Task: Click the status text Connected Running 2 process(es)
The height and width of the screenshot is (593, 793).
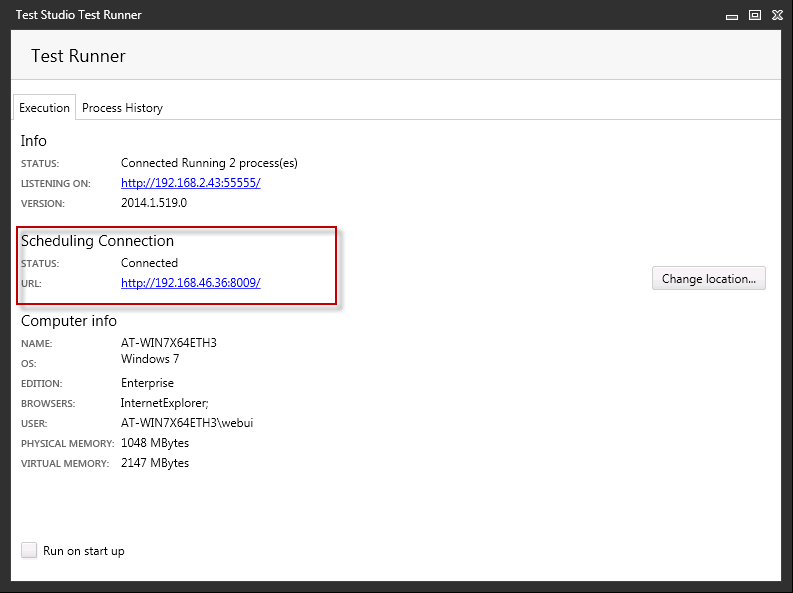Action: point(209,163)
